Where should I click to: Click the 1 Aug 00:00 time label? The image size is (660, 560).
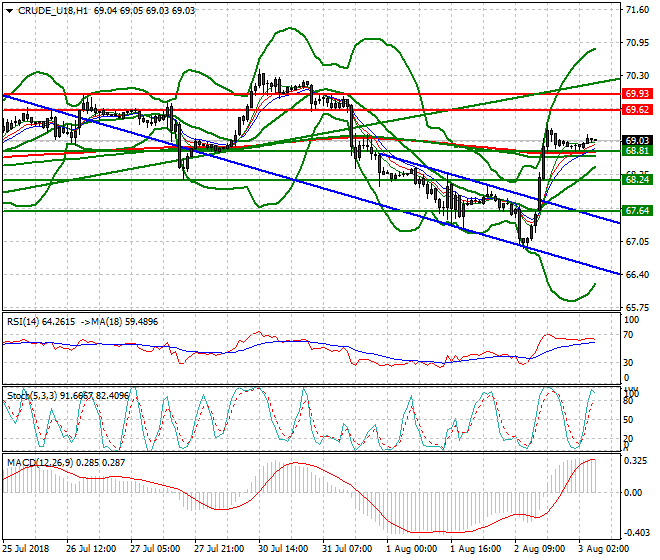click(411, 549)
